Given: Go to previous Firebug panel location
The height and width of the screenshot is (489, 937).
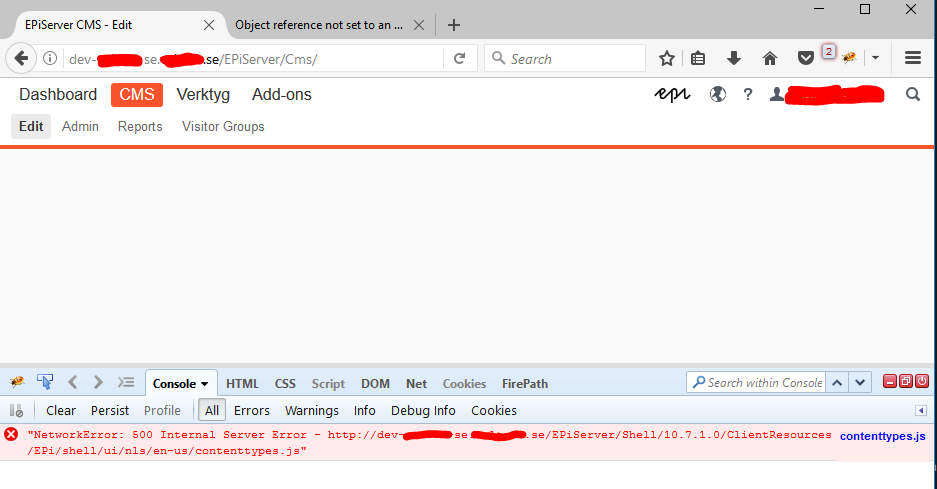Looking at the screenshot, I should [73, 382].
